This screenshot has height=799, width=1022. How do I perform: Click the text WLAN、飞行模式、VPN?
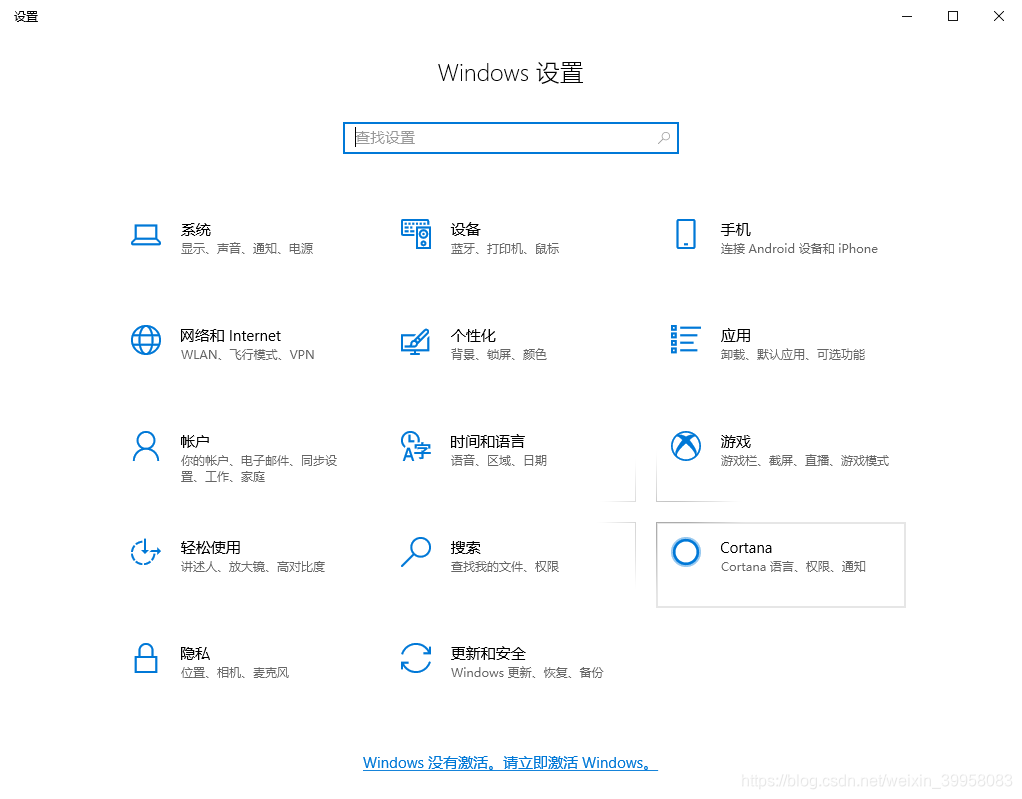pos(248,355)
